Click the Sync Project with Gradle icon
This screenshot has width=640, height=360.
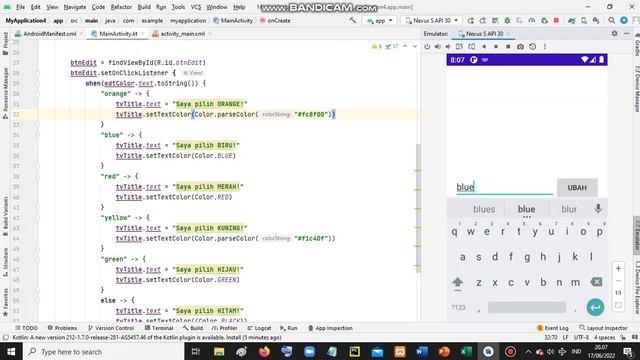coord(571,20)
